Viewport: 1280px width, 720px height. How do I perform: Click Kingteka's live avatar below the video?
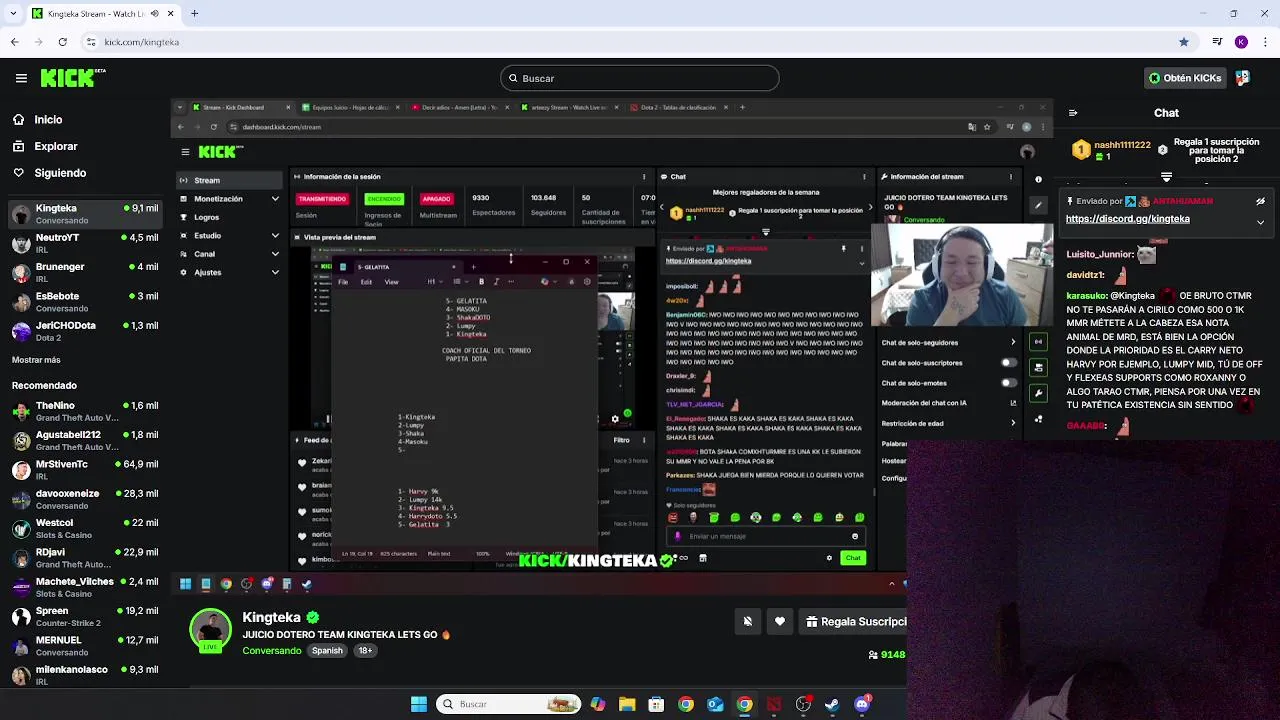pyautogui.click(x=210, y=630)
